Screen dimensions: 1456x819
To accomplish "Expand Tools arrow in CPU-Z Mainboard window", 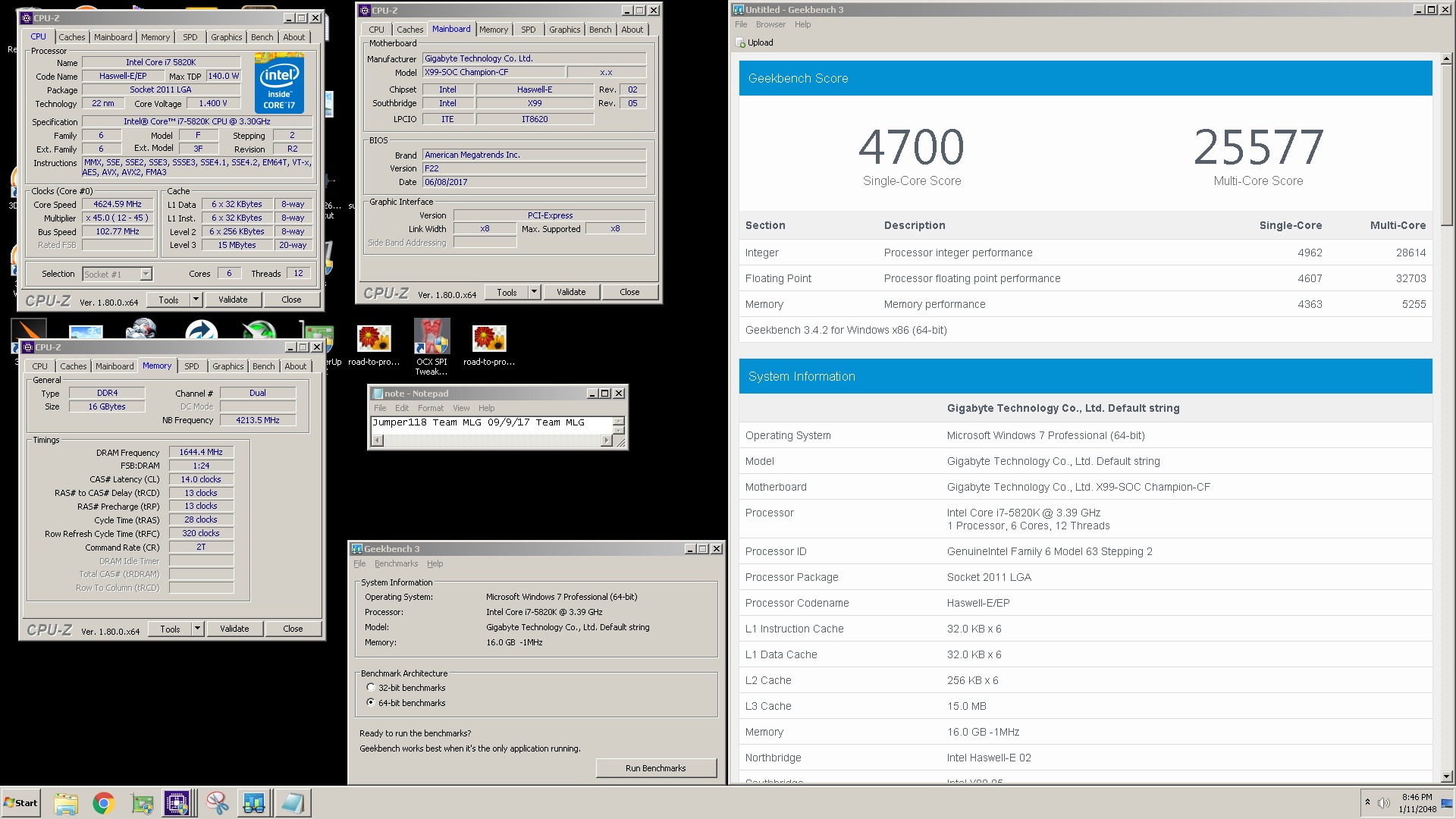I will coord(534,292).
